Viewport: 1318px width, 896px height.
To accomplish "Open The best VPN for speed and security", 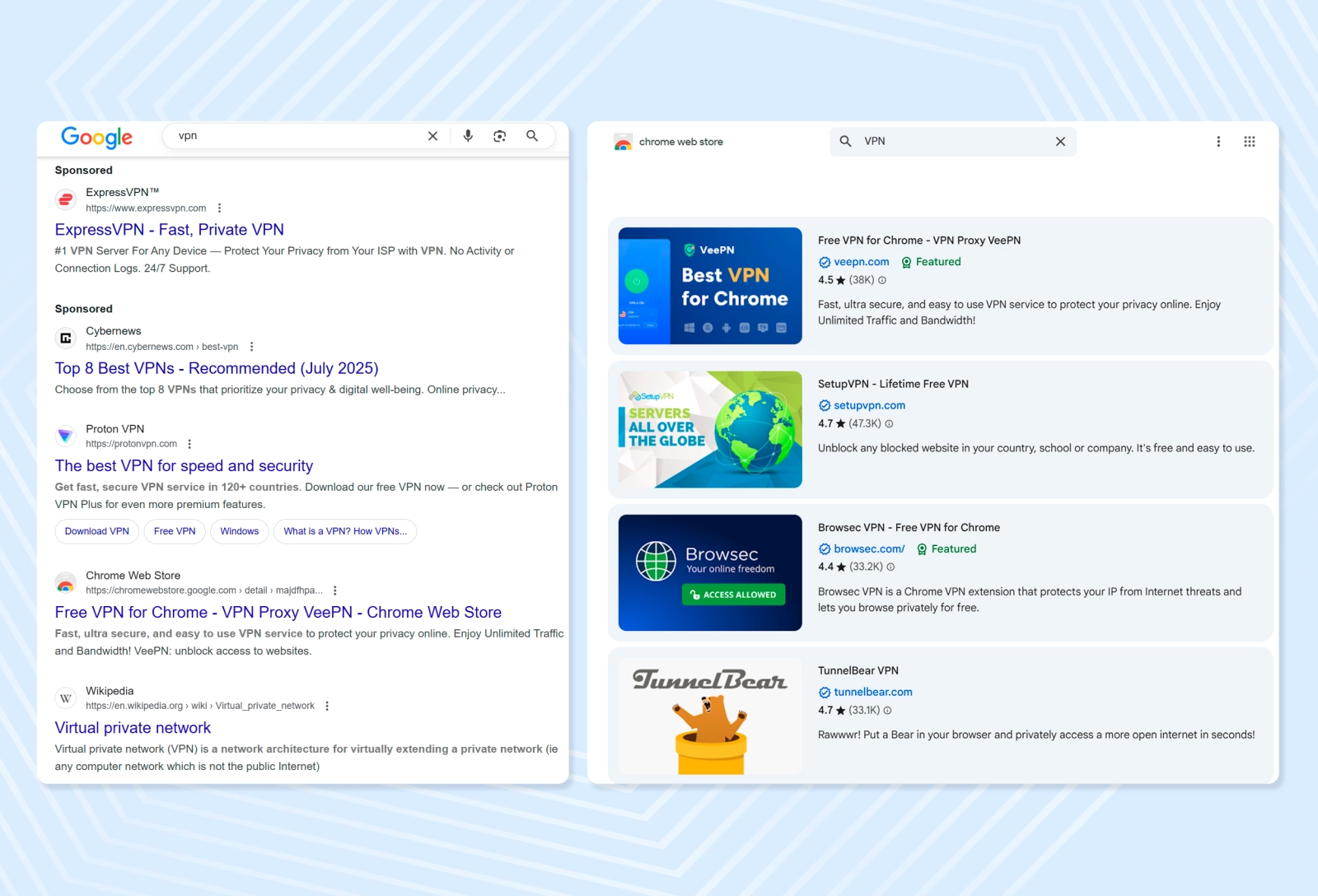I will [184, 466].
